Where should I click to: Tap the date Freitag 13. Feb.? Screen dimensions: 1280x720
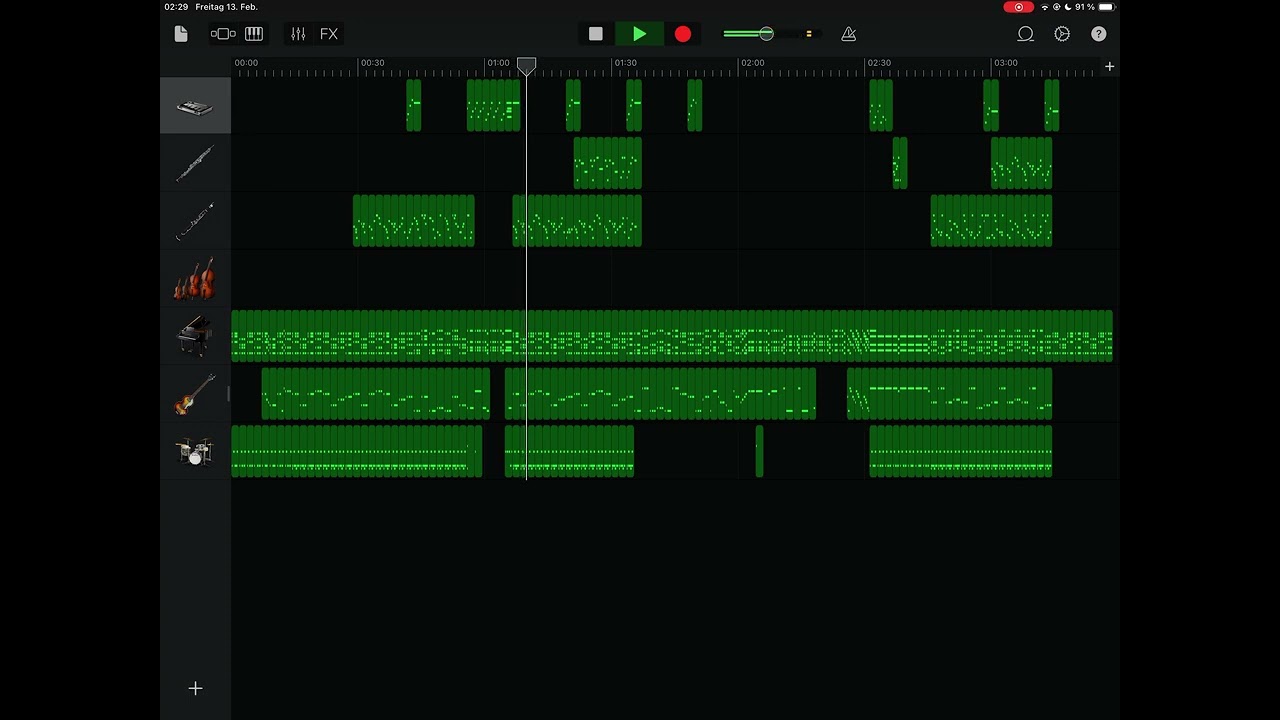(x=227, y=7)
